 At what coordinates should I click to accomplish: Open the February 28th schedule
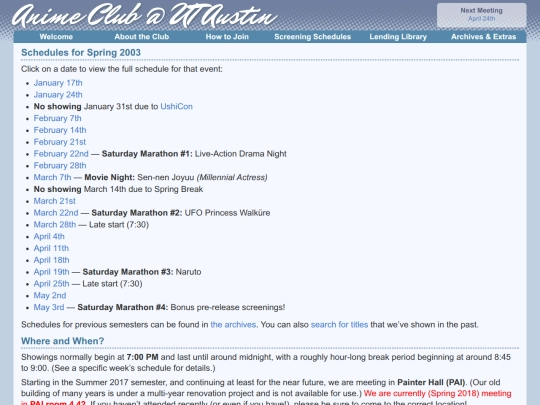coord(60,166)
